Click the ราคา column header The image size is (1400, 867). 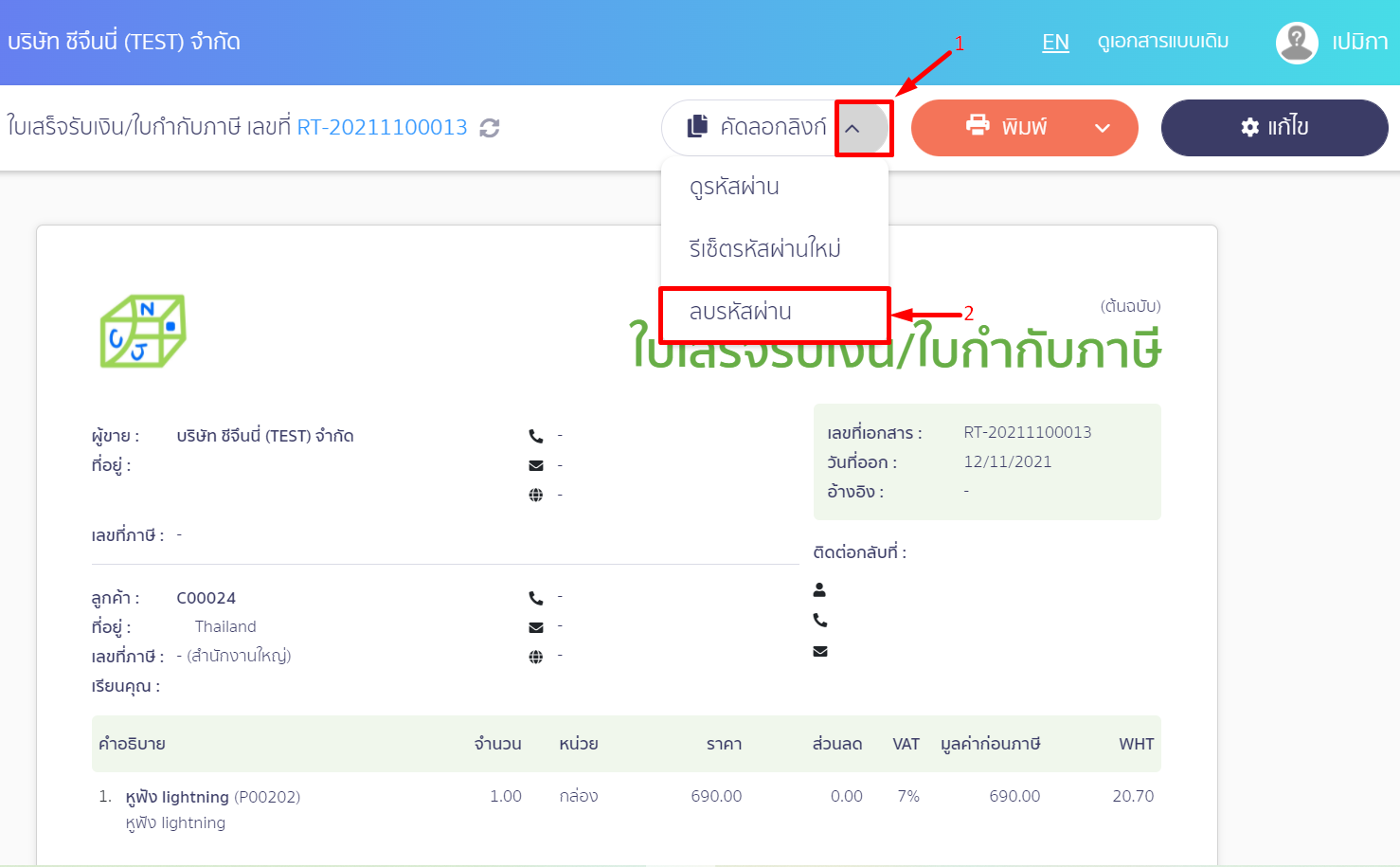coord(725,744)
